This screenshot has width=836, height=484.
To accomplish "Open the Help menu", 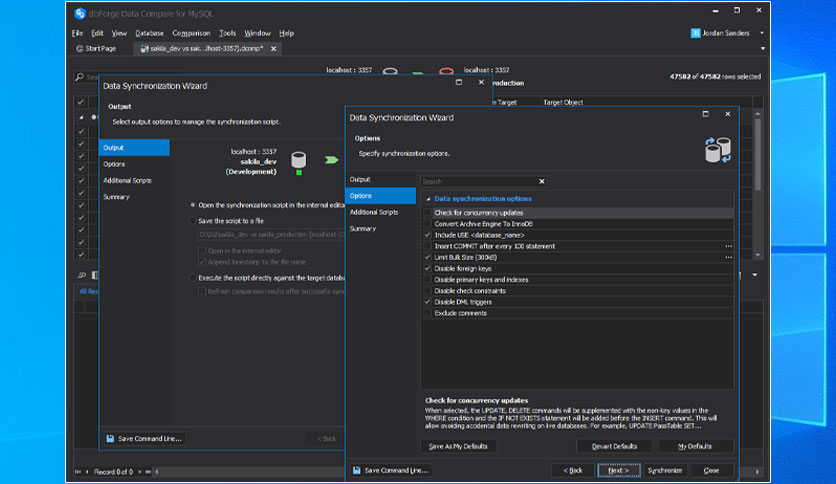I will [286, 33].
